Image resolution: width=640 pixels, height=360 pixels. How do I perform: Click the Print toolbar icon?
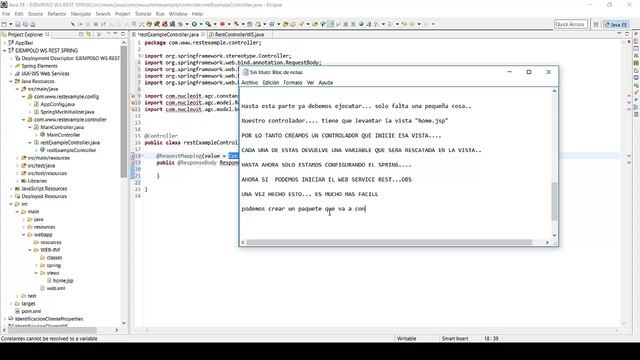(33, 24)
